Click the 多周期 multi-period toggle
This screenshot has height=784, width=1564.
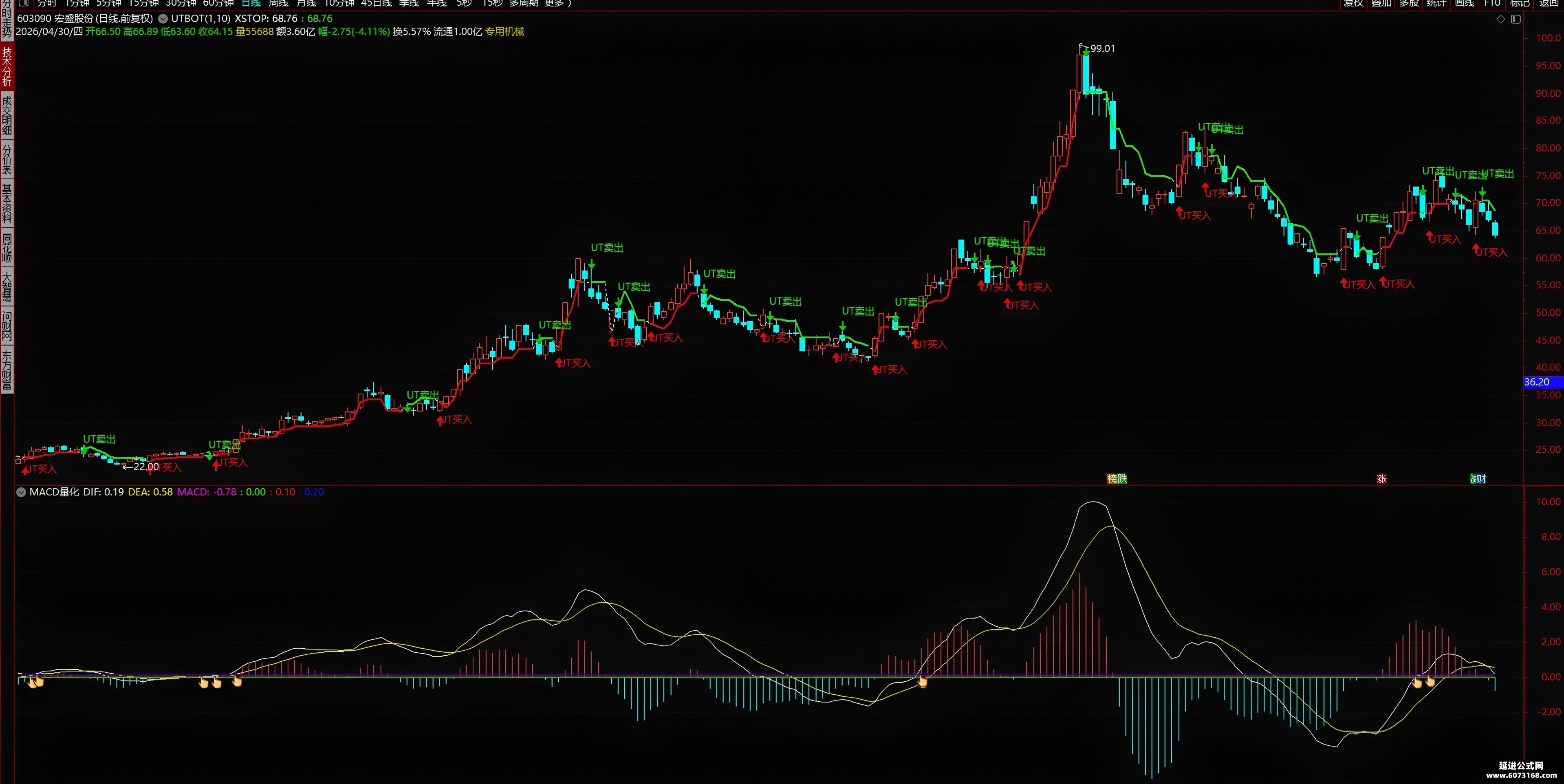tap(523, 3)
